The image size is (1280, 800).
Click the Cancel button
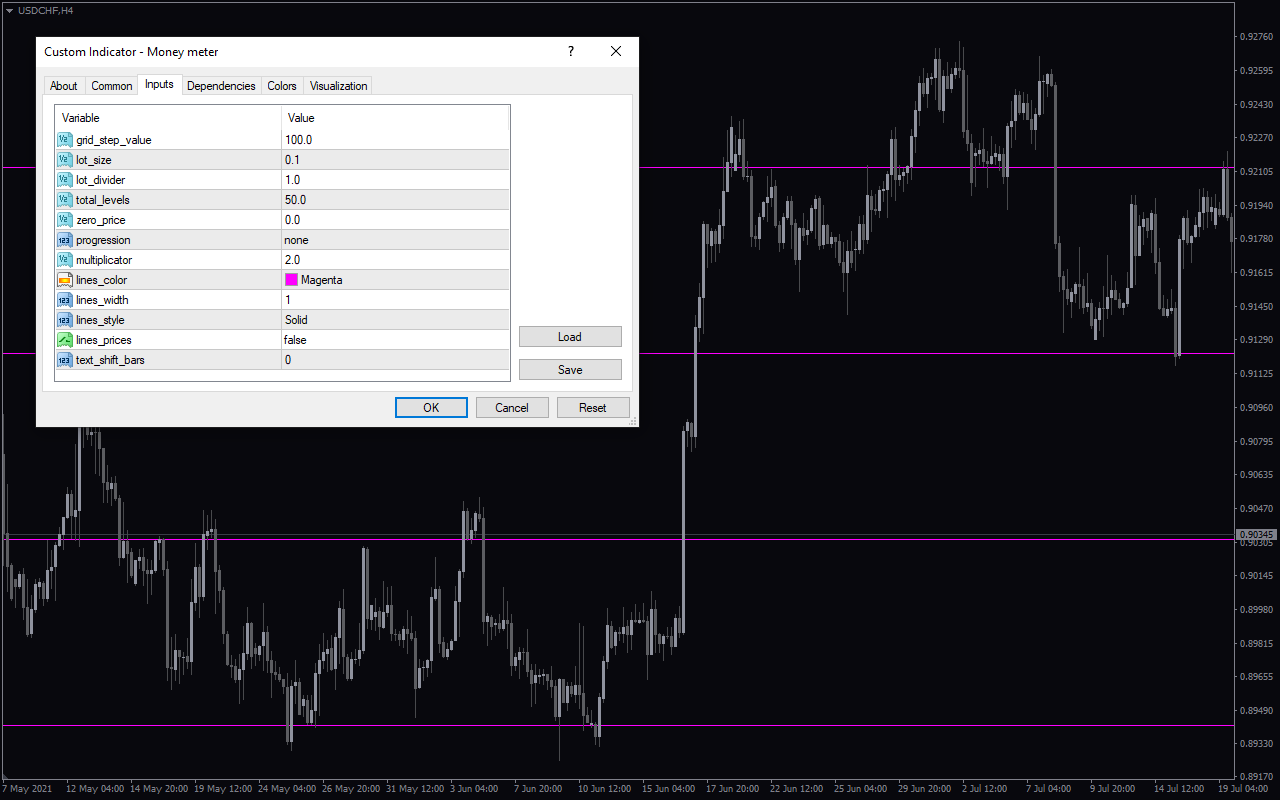pos(512,408)
